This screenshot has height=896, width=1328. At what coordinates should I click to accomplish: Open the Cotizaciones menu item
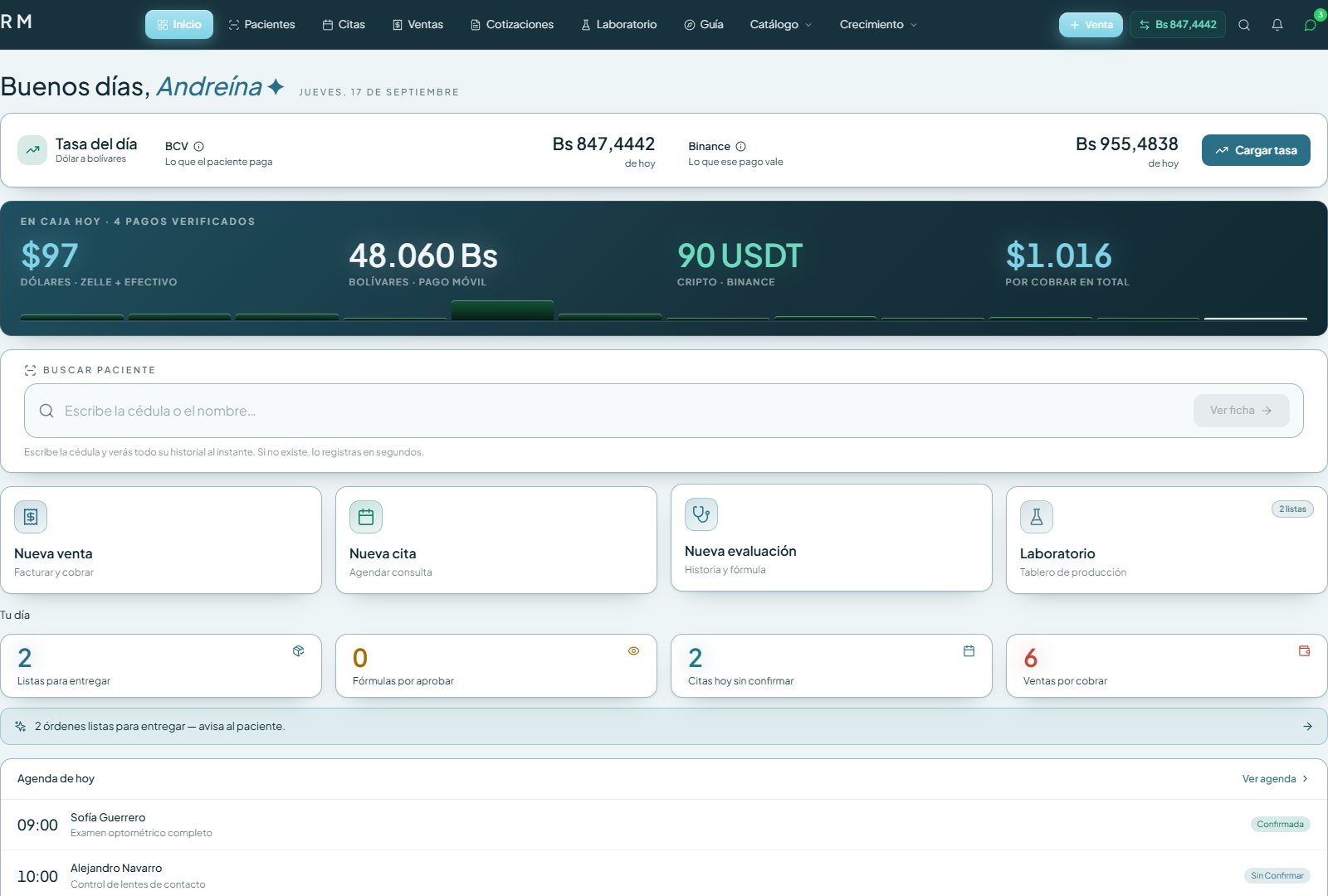tap(512, 25)
